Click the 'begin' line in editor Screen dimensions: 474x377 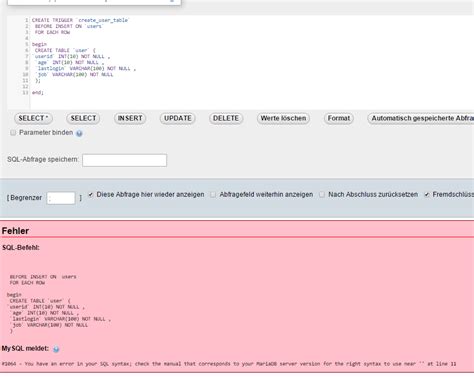coord(39,44)
